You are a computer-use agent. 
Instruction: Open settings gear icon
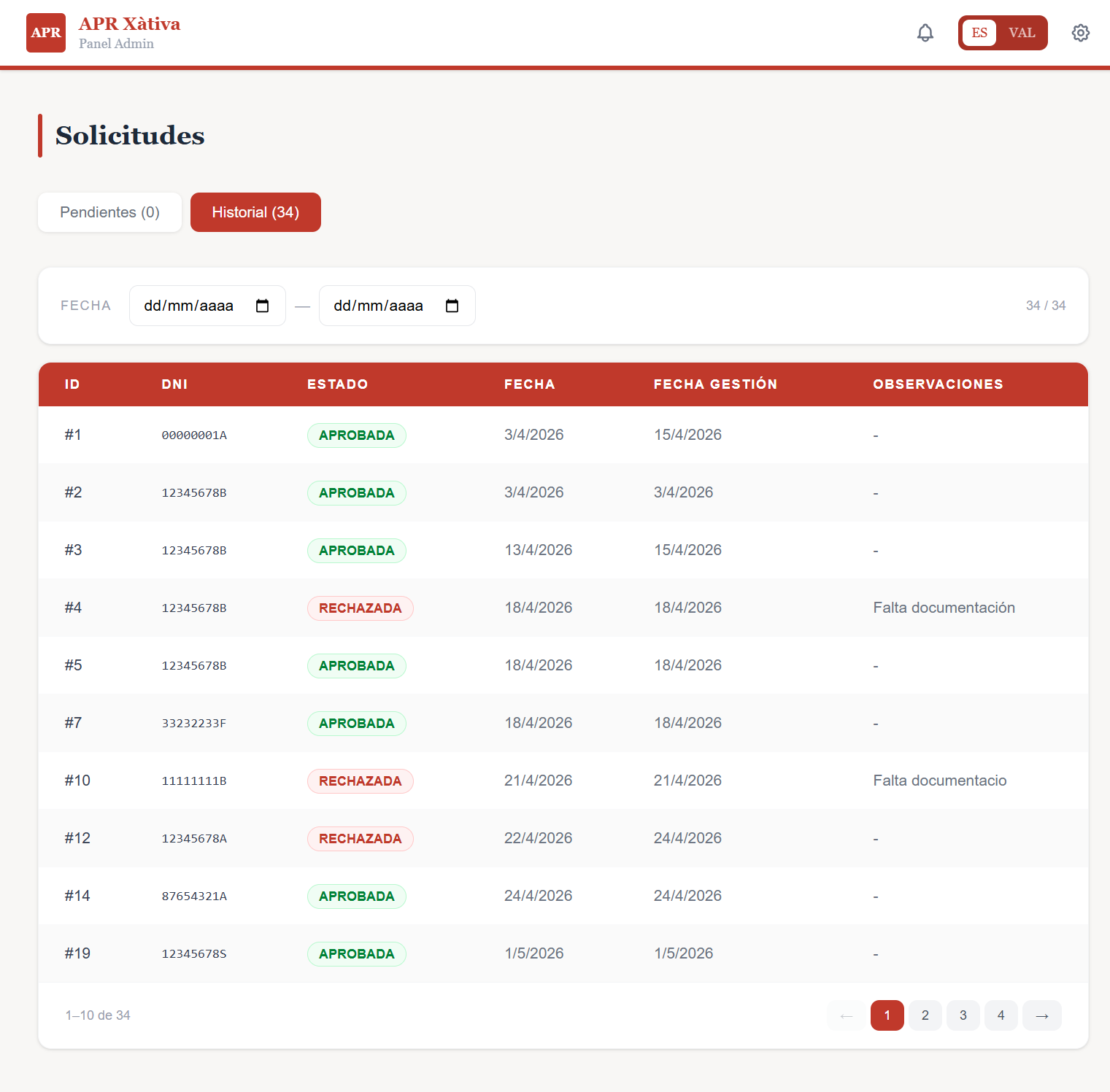[x=1081, y=33]
